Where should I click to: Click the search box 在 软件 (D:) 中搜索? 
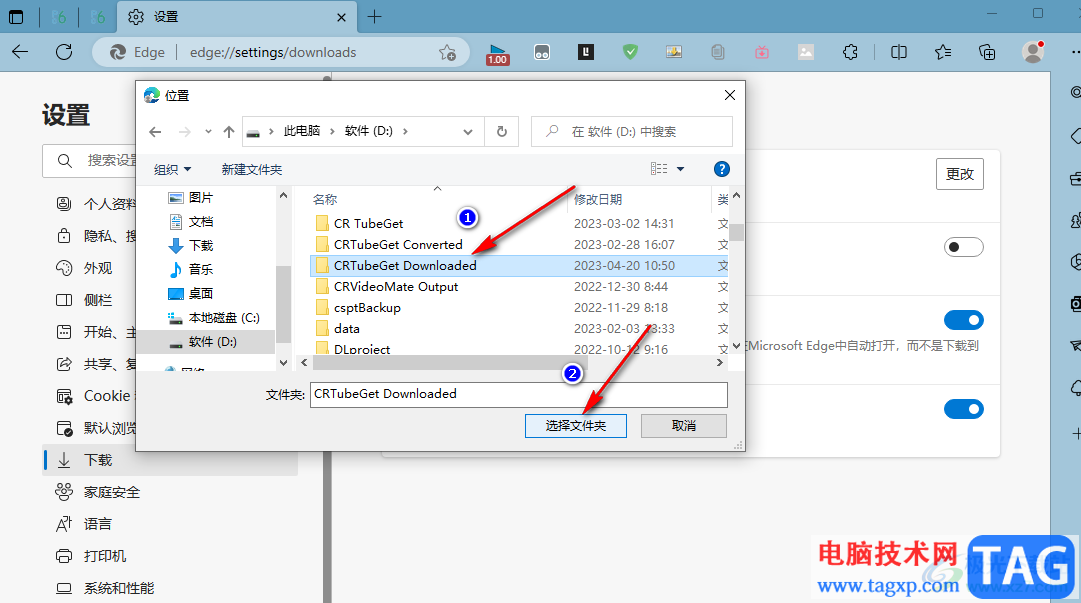(632, 132)
